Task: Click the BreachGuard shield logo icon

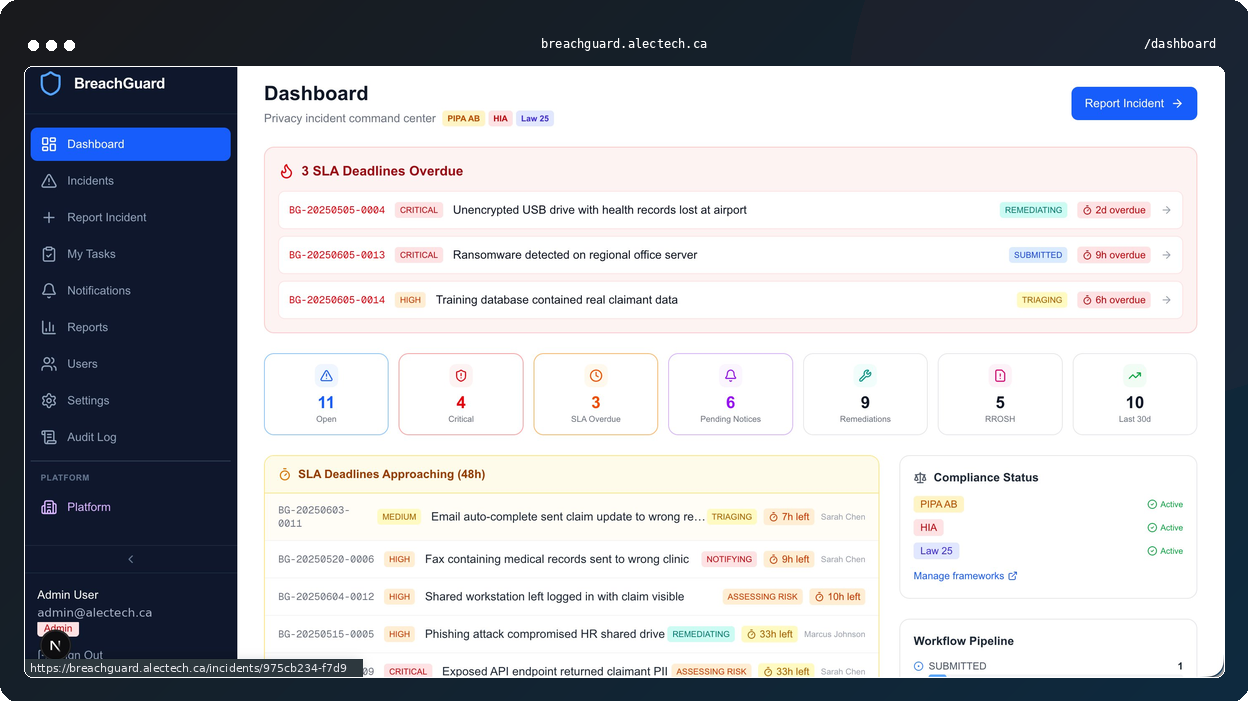Action: 50,84
